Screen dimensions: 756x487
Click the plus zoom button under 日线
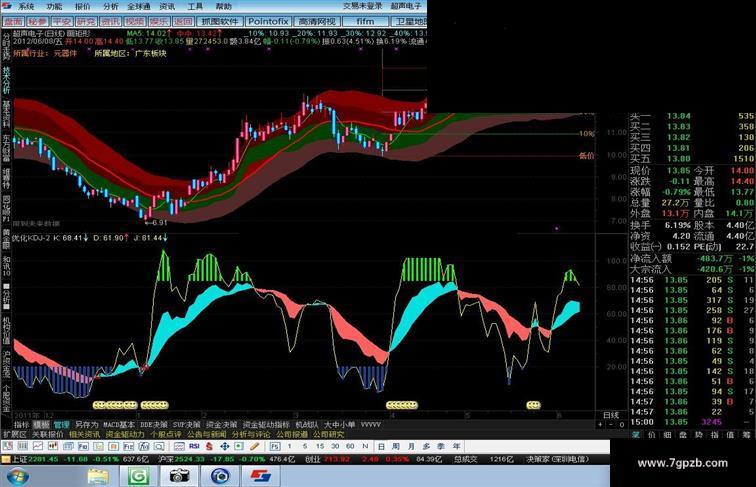click(600, 425)
